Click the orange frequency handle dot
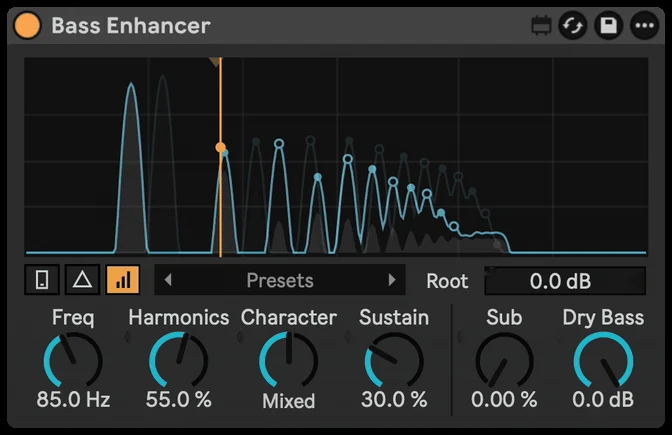The image size is (672, 435). coord(221,147)
